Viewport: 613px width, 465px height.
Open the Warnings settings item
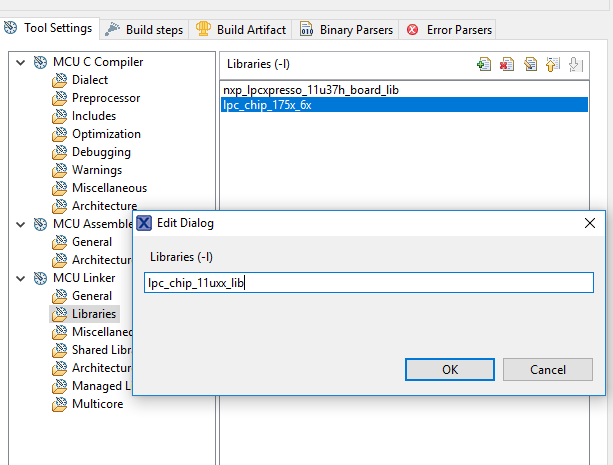97,170
